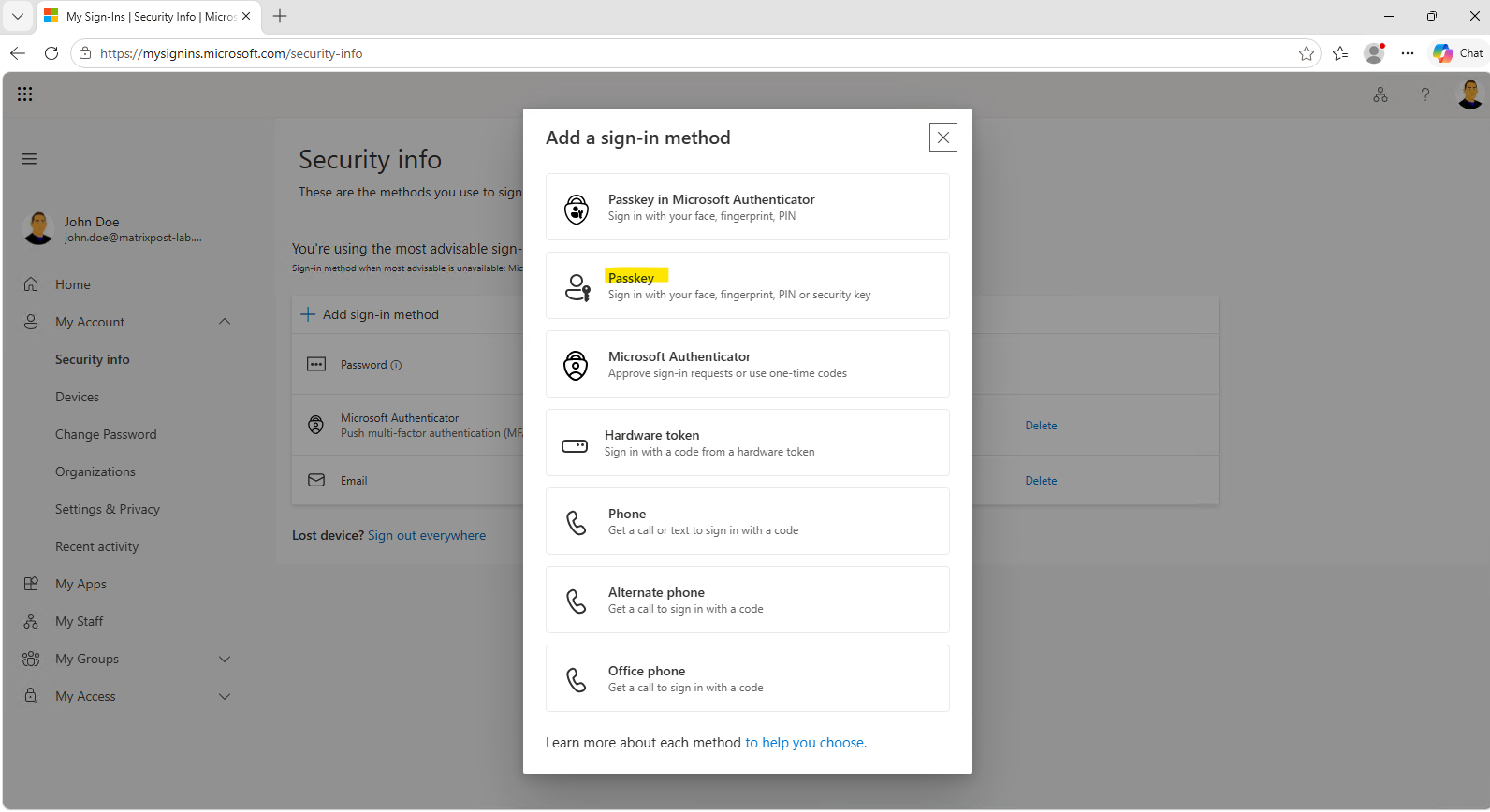Open Copilot Chat in browser toolbar
Screen dimensions: 1490x812
point(1458,53)
